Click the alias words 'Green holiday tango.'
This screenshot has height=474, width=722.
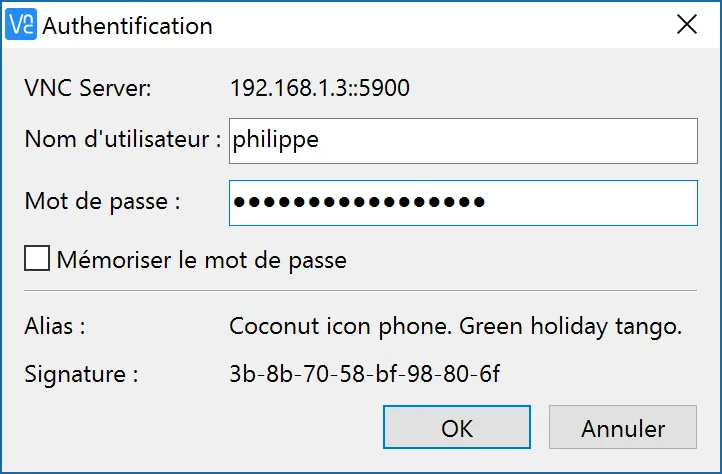571,327
